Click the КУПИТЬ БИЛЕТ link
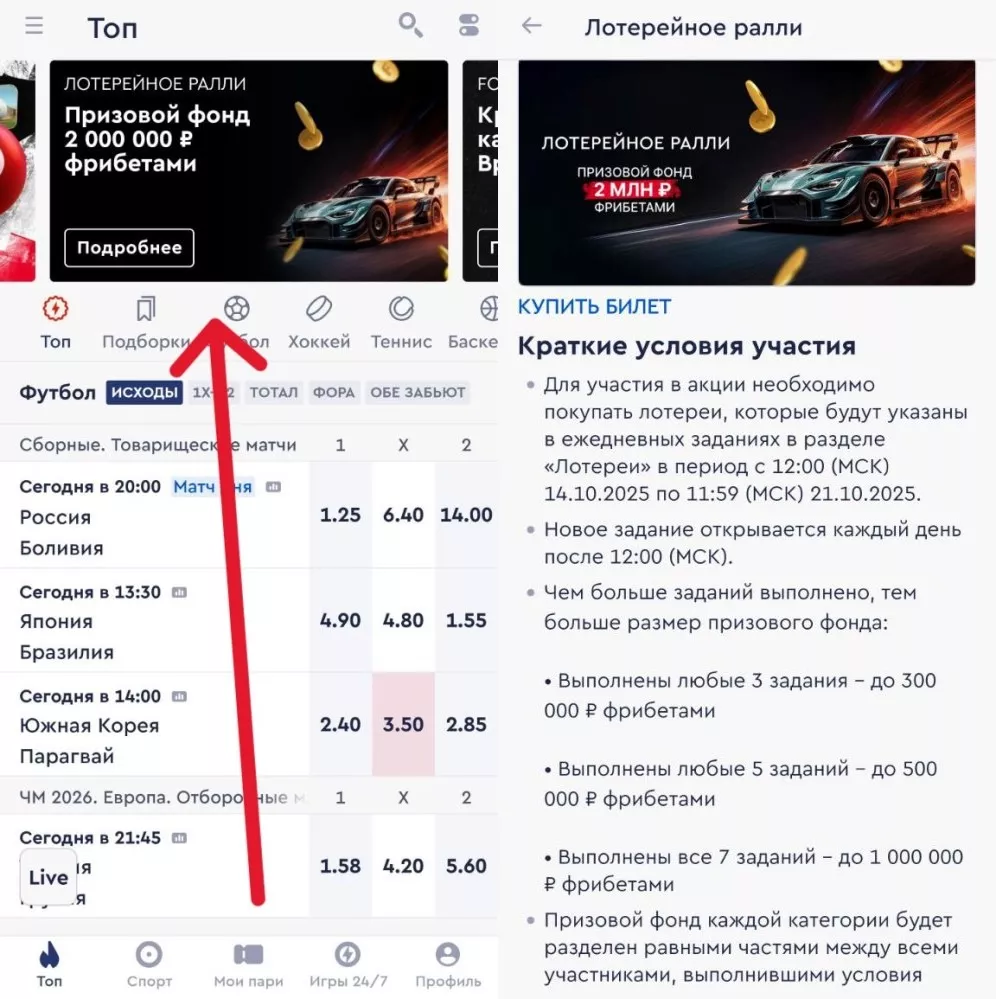996x999 pixels. 594,306
